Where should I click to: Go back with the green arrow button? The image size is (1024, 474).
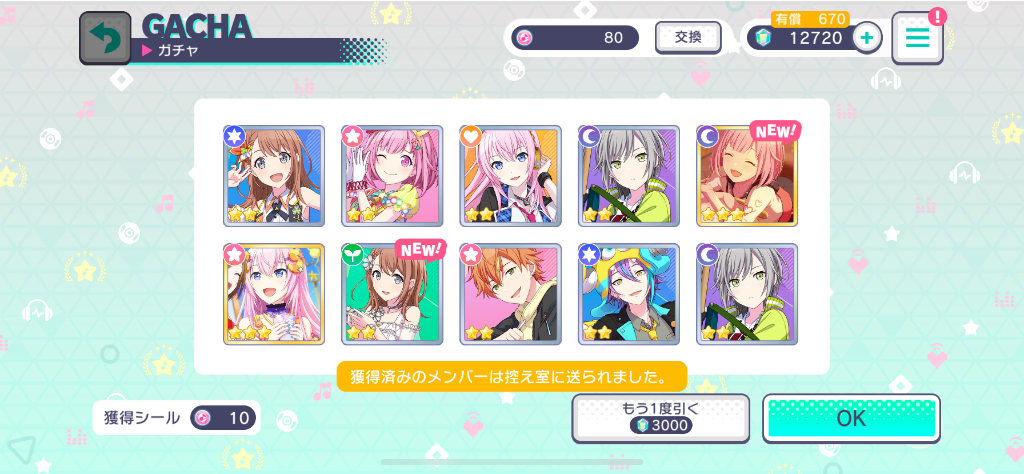pyautogui.click(x=104, y=38)
